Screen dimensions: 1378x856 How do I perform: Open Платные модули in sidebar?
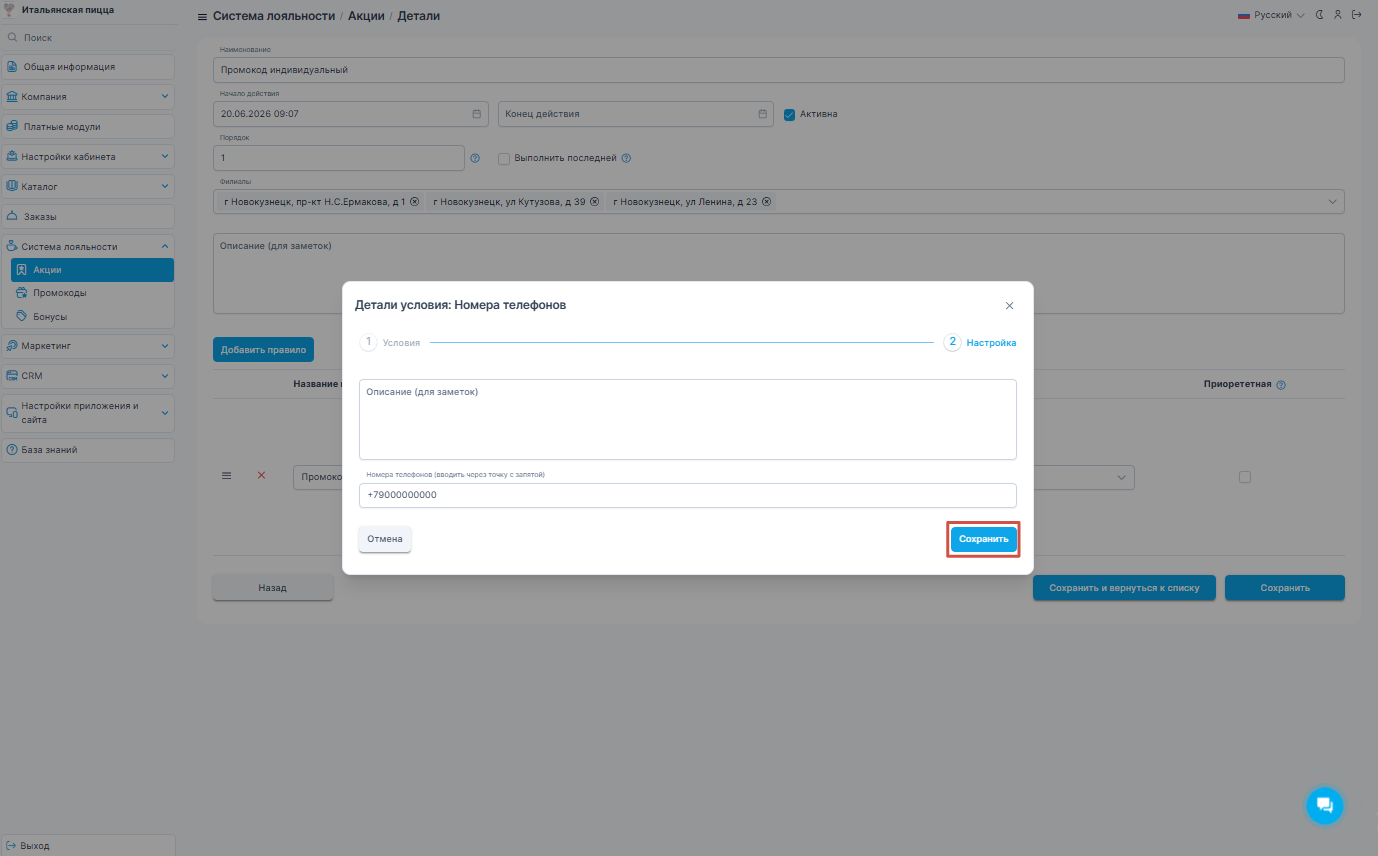click(88, 127)
